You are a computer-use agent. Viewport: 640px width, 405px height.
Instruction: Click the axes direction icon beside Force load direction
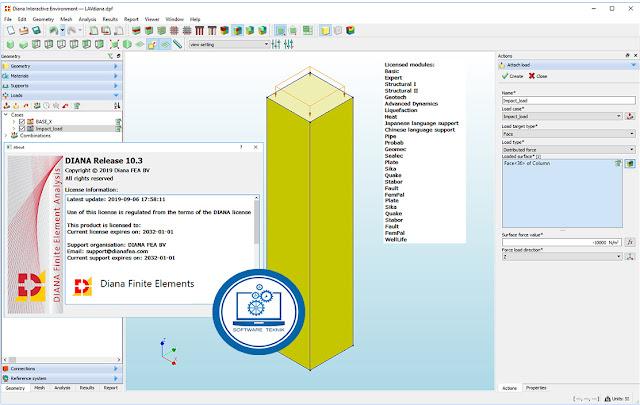(x=630, y=257)
